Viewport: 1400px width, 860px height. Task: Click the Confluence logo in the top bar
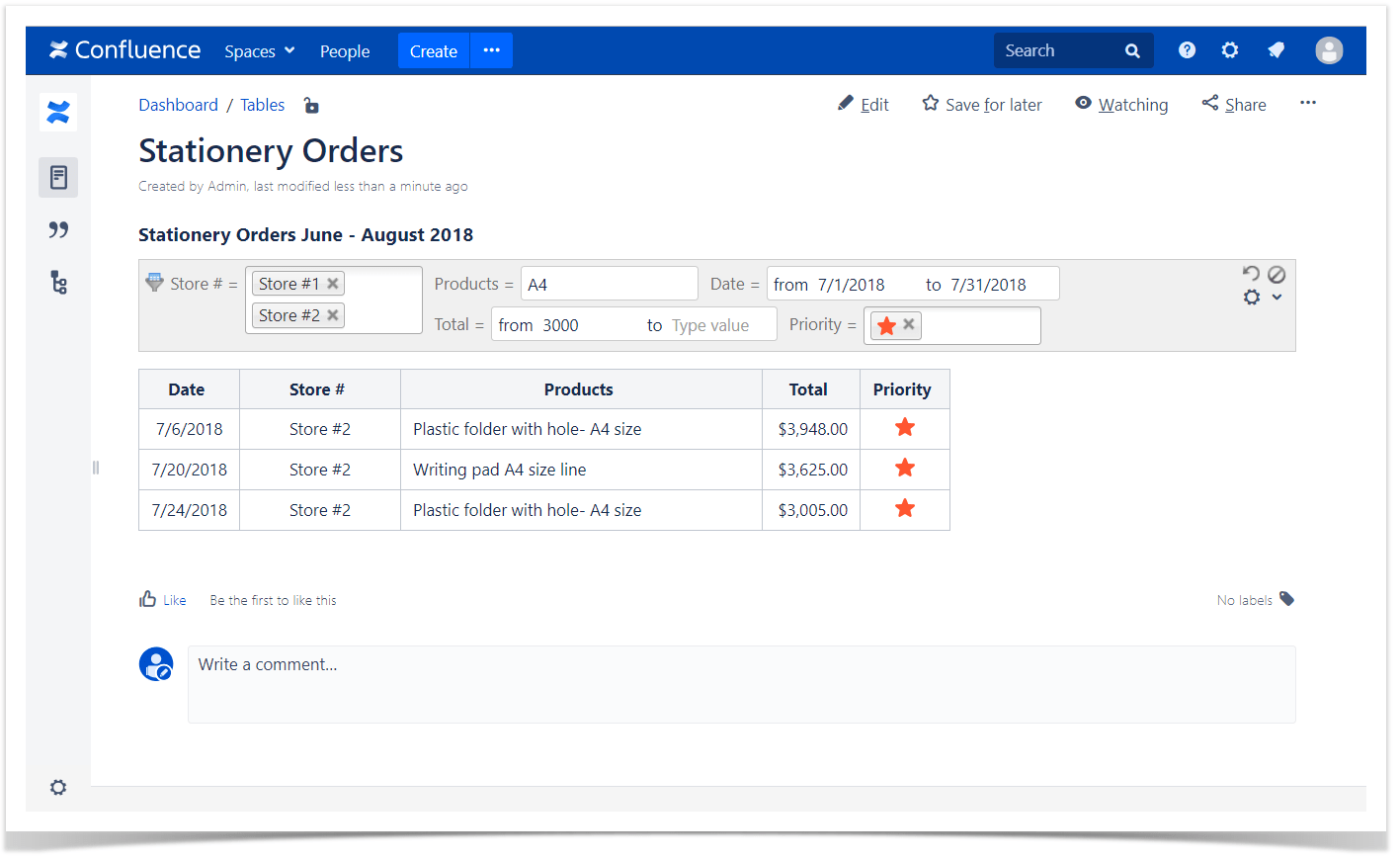[124, 50]
